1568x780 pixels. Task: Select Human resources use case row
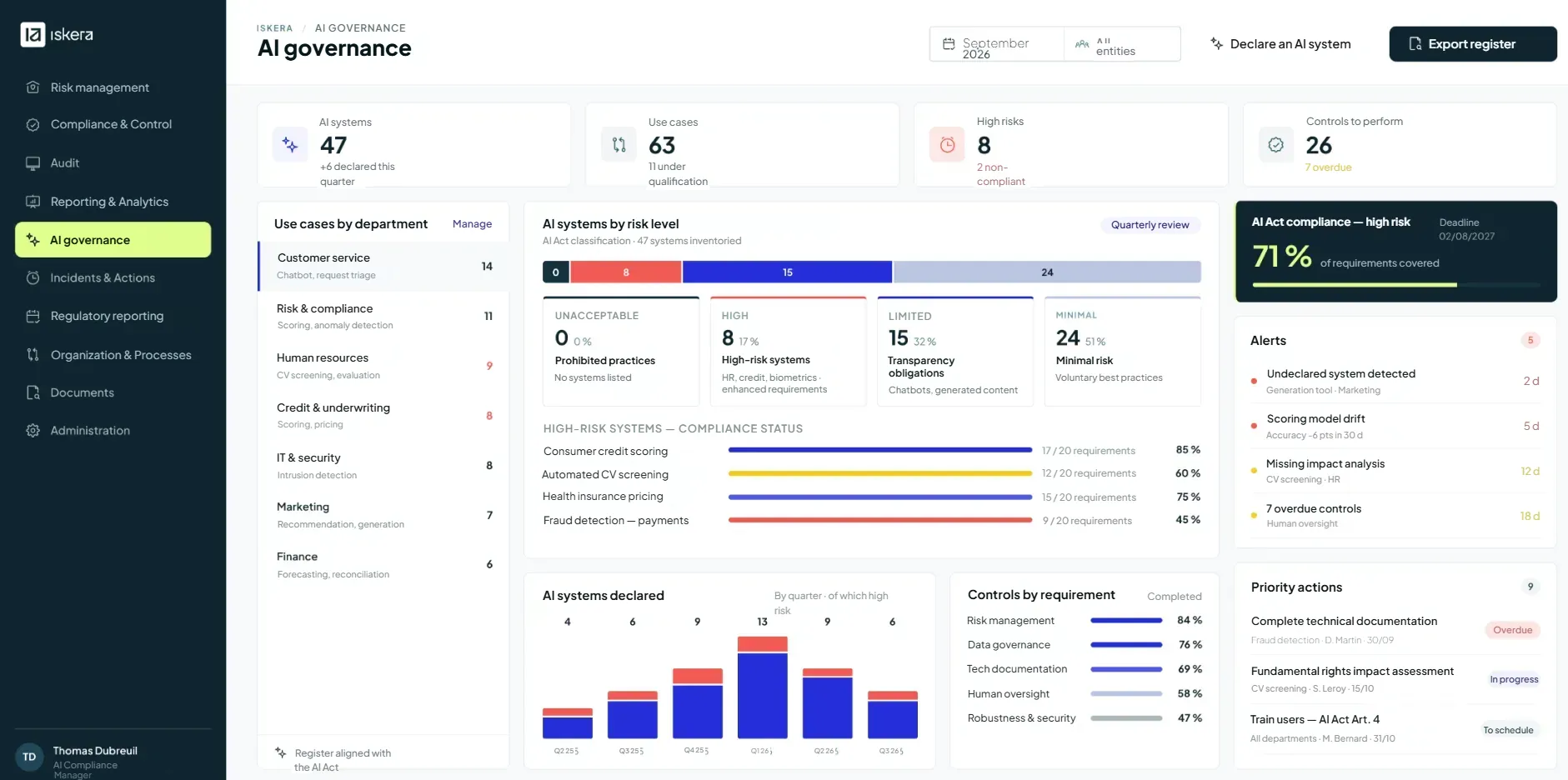(x=384, y=366)
